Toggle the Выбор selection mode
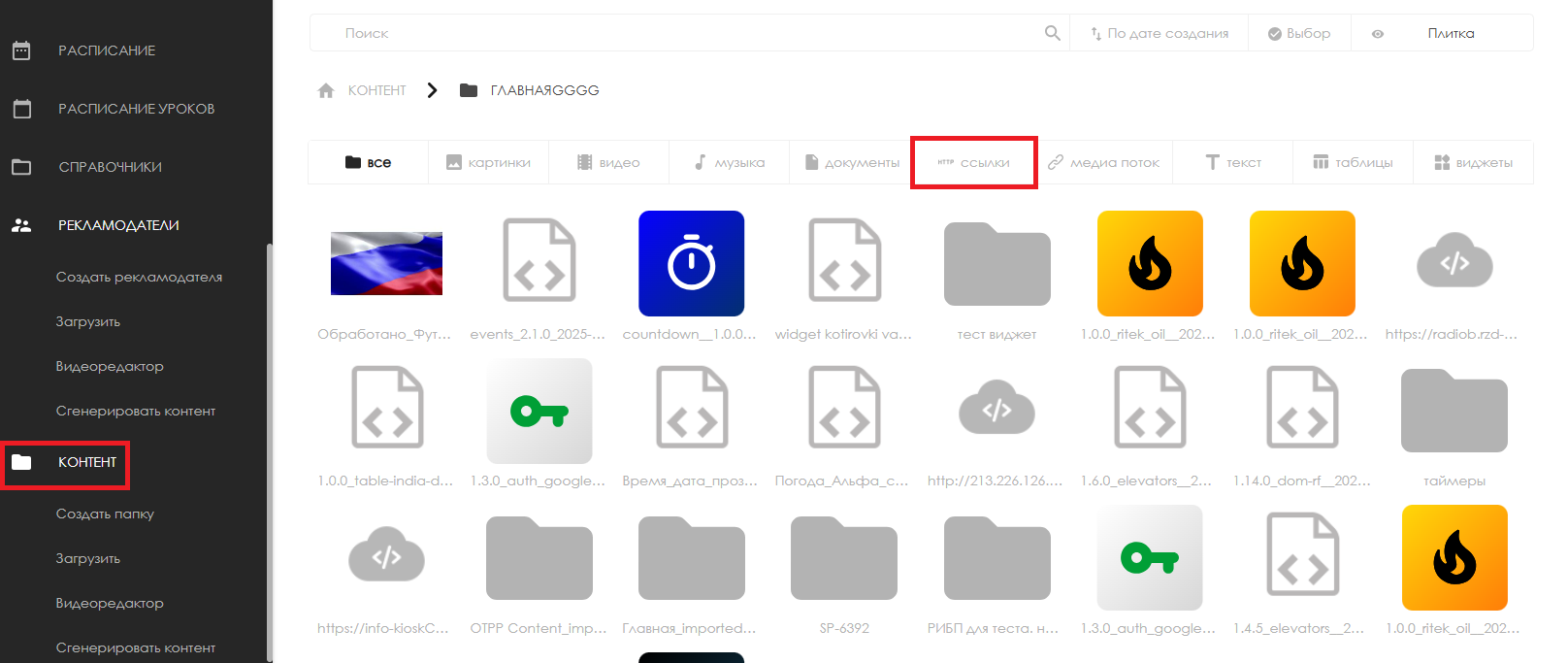 tap(1299, 33)
